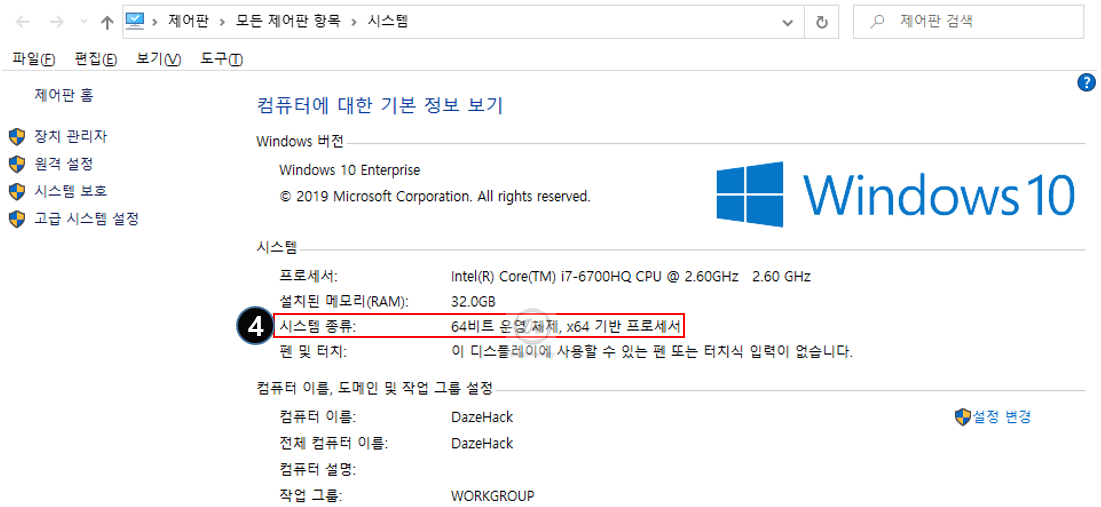
Task: Click the 펜 및 터치 label
Action: pyautogui.click(x=312, y=351)
